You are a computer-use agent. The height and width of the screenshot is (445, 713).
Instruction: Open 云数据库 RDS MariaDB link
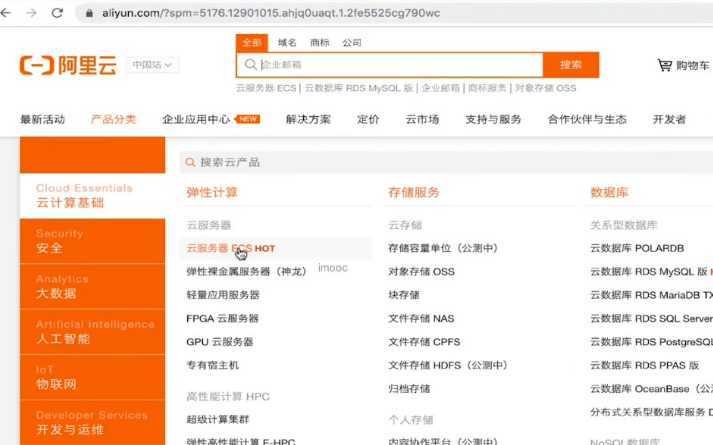(x=651, y=295)
